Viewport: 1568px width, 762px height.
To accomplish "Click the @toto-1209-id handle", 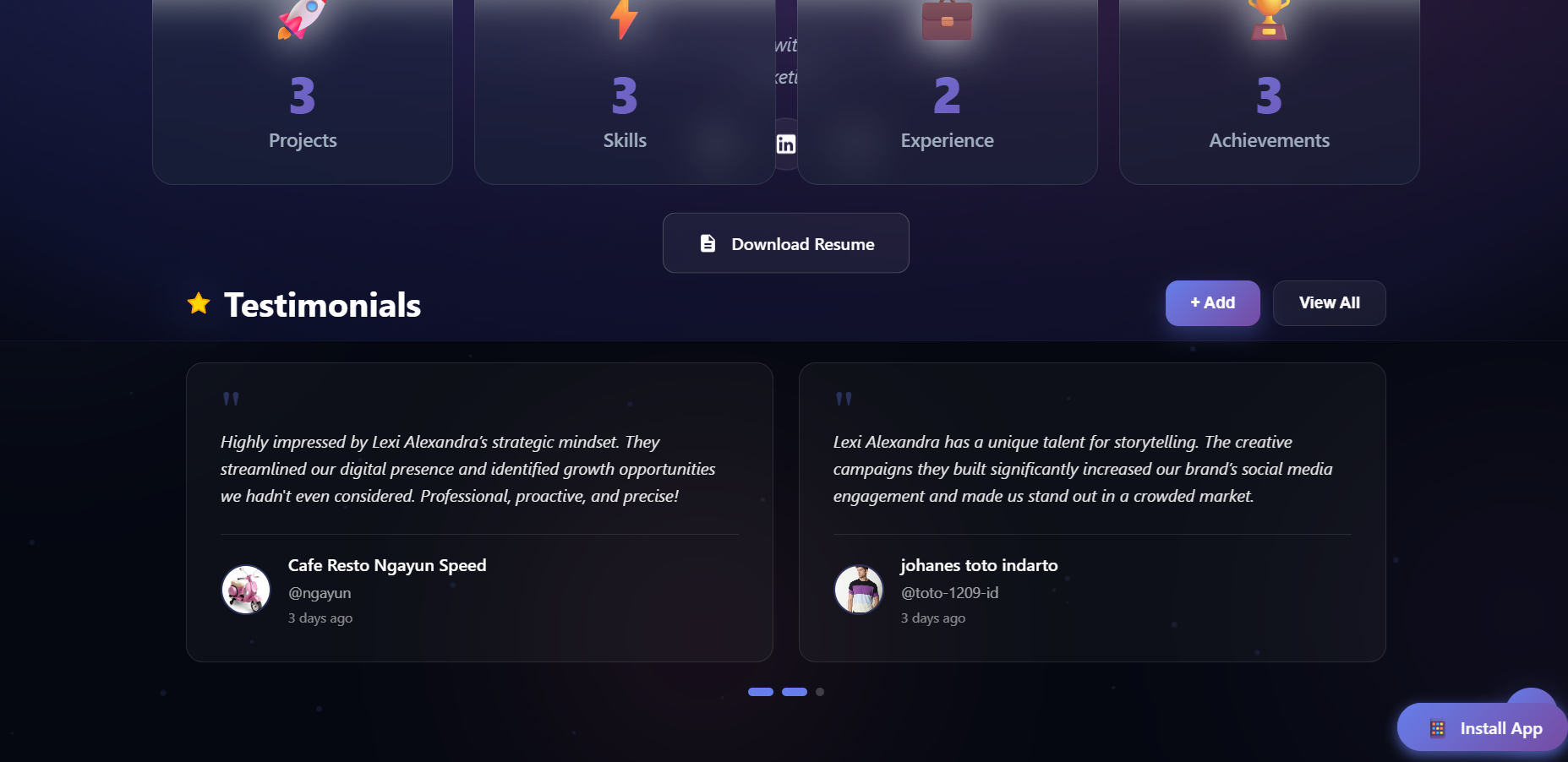I will click(x=948, y=592).
